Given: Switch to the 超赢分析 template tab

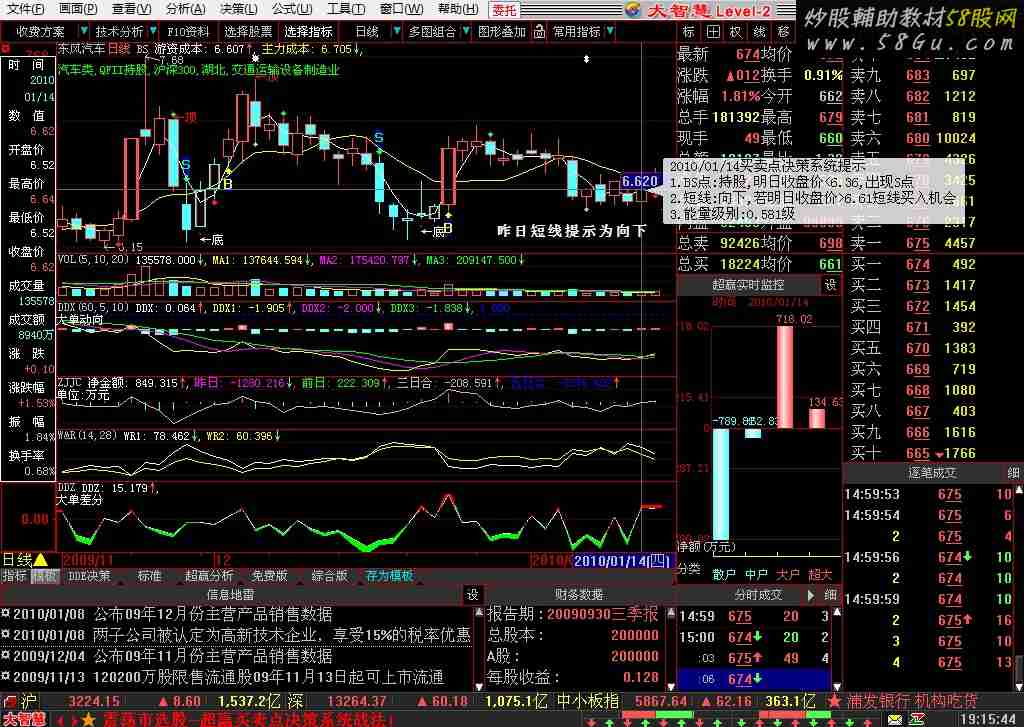Looking at the screenshot, I should 209,576.
